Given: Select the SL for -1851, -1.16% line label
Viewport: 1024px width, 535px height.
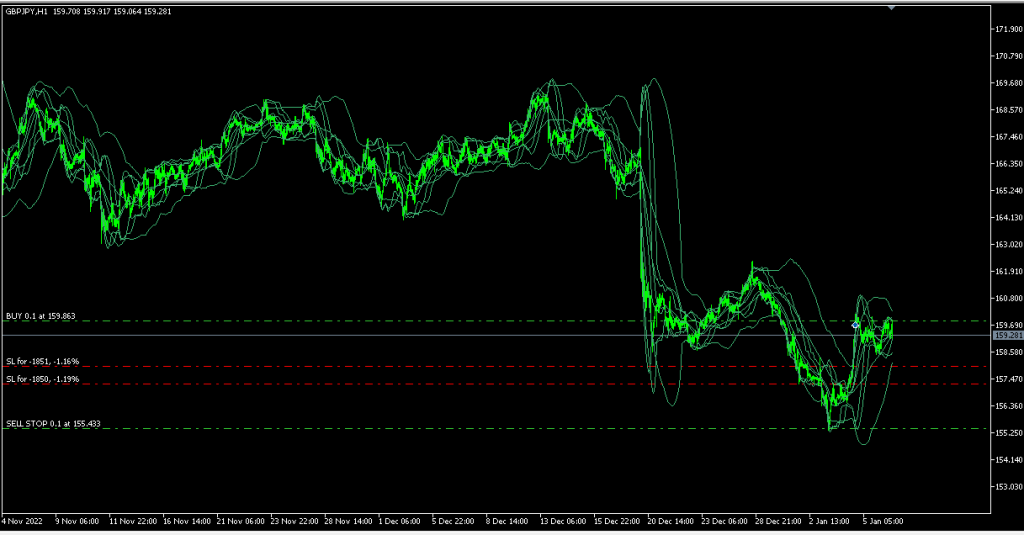Looking at the screenshot, I should 42,361.
